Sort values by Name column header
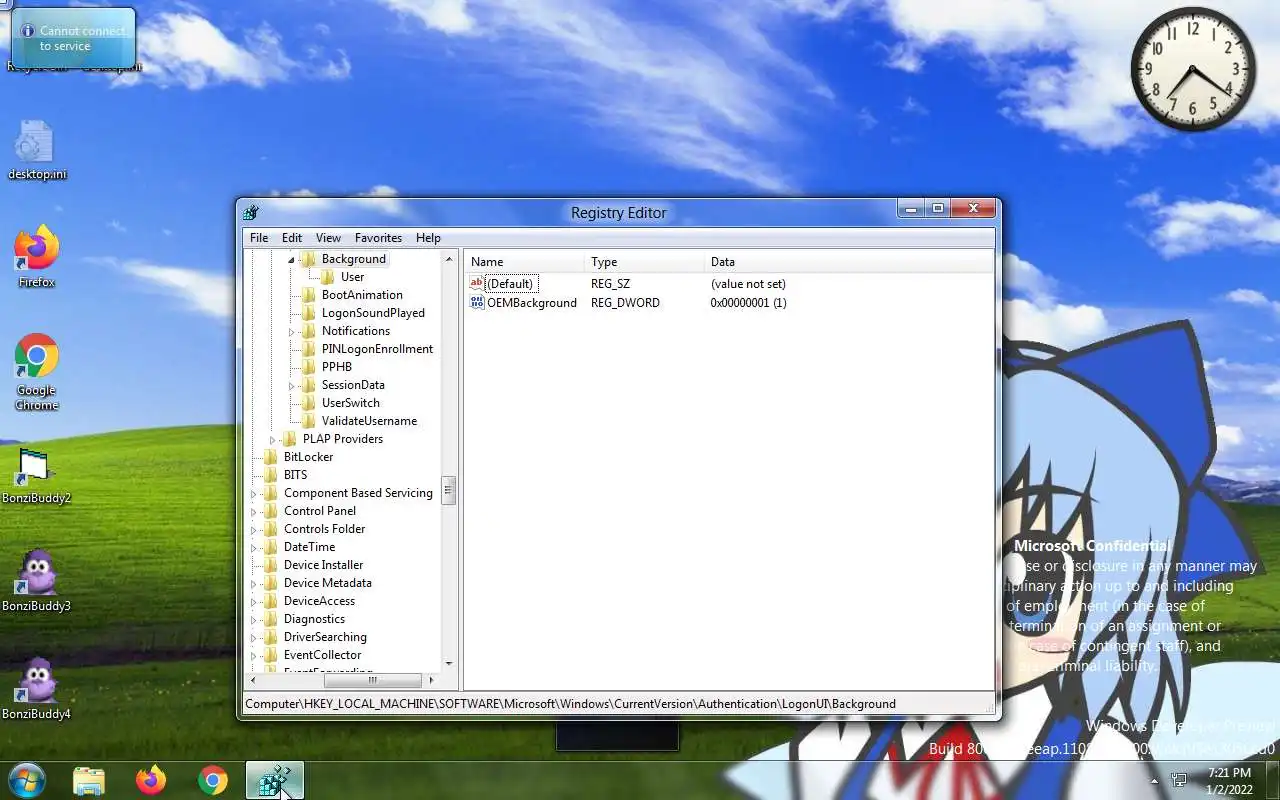This screenshot has width=1280, height=800. (525, 262)
